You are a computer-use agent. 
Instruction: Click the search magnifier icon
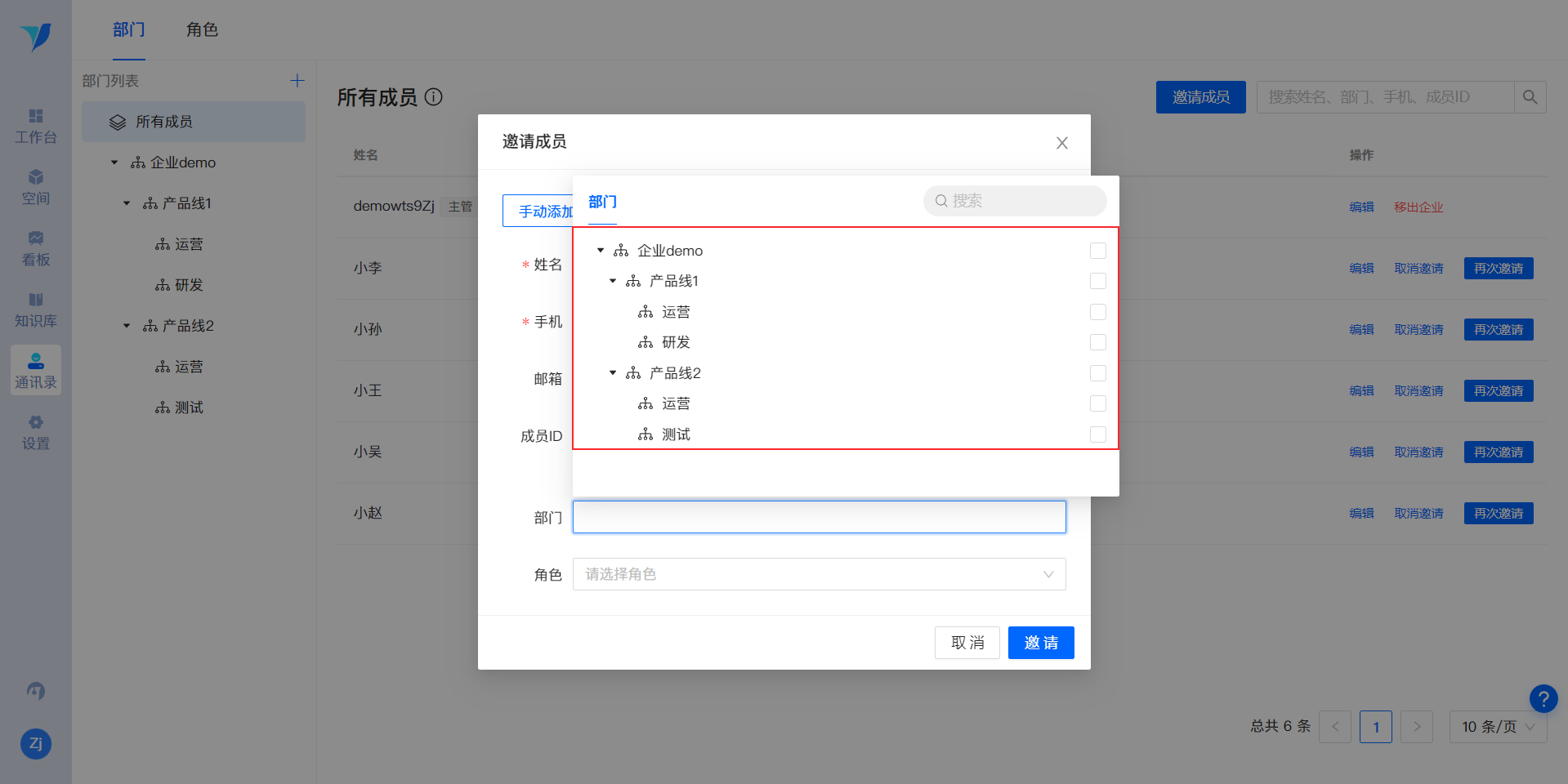(x=1530, y=97)
